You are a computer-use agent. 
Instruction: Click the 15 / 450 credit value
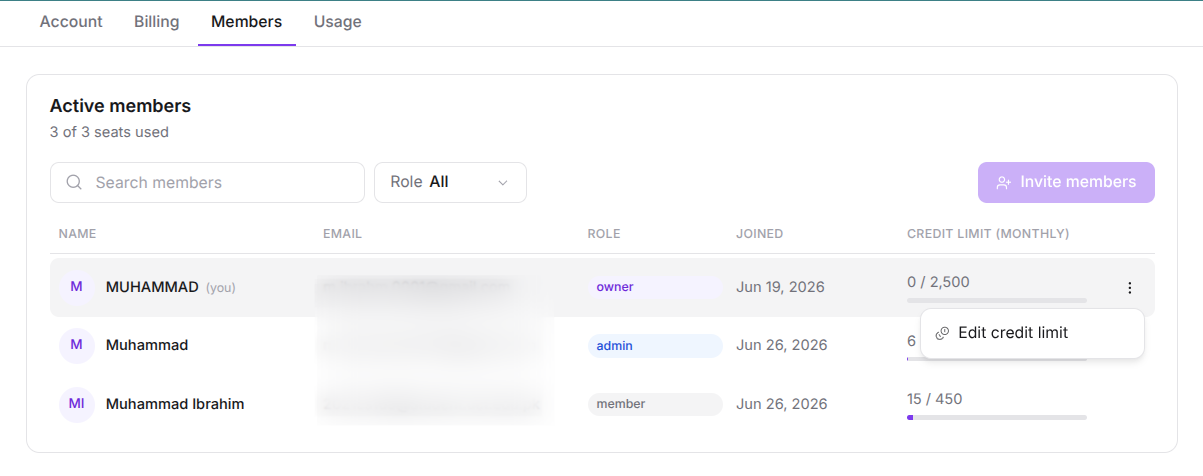click(934, 399)
